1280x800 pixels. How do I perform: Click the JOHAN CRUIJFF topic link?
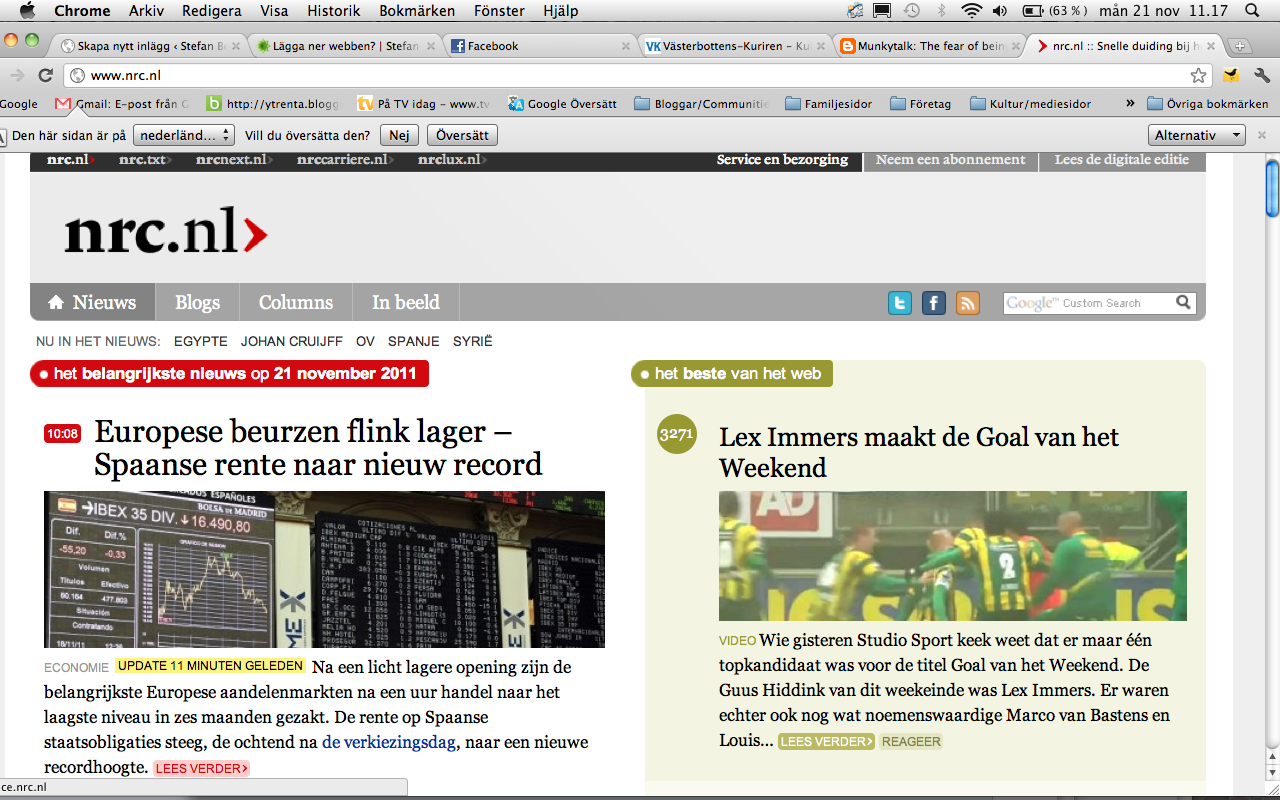(x=291, y=341)
